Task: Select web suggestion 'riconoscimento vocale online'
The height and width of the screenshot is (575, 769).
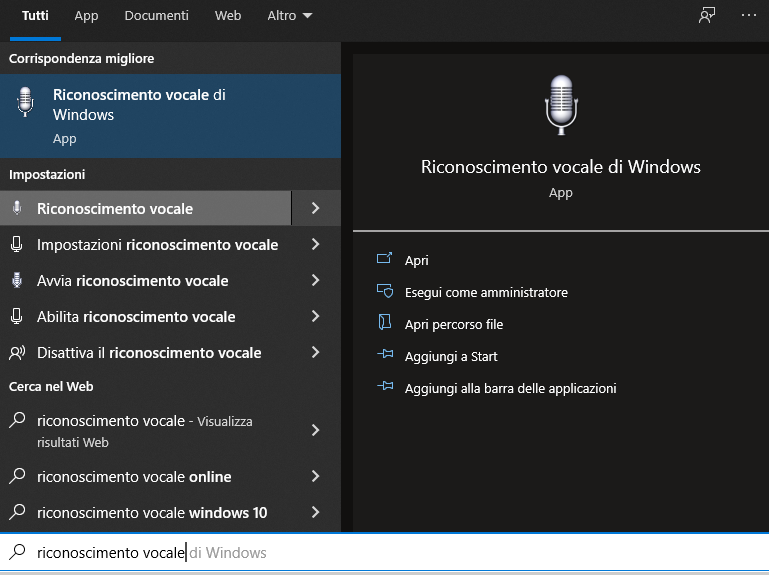Action: (146, 476)
